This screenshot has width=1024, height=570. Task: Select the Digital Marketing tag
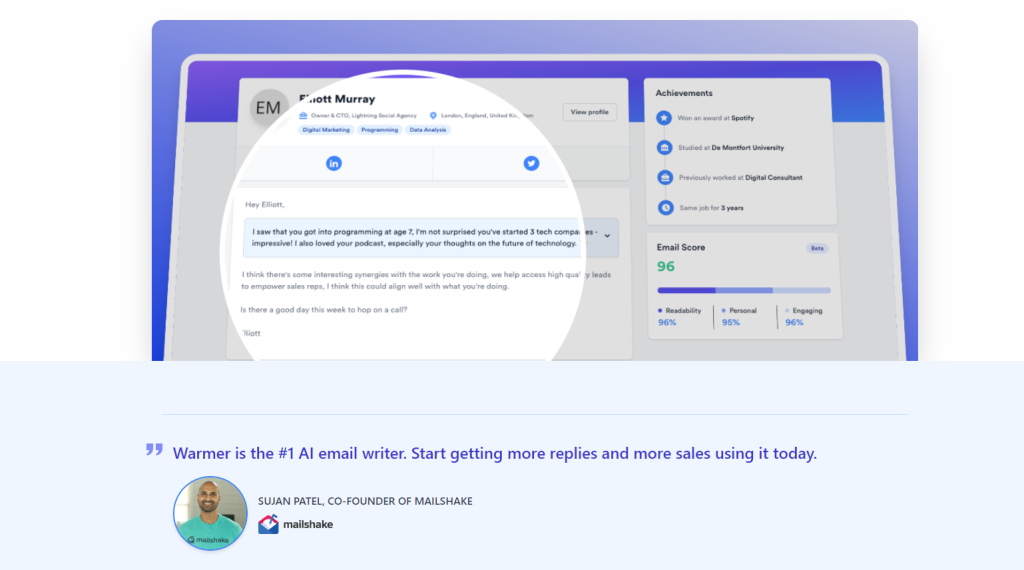(x=325, y=130)
